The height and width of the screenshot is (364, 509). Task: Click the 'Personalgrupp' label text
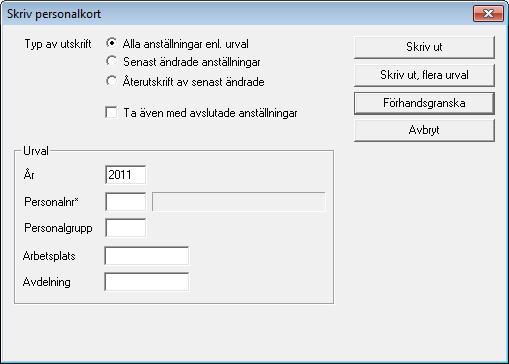(58, 228)
